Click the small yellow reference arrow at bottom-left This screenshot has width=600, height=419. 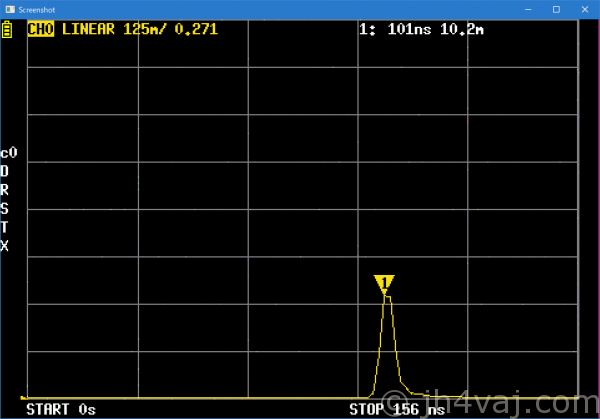[24, 397]
